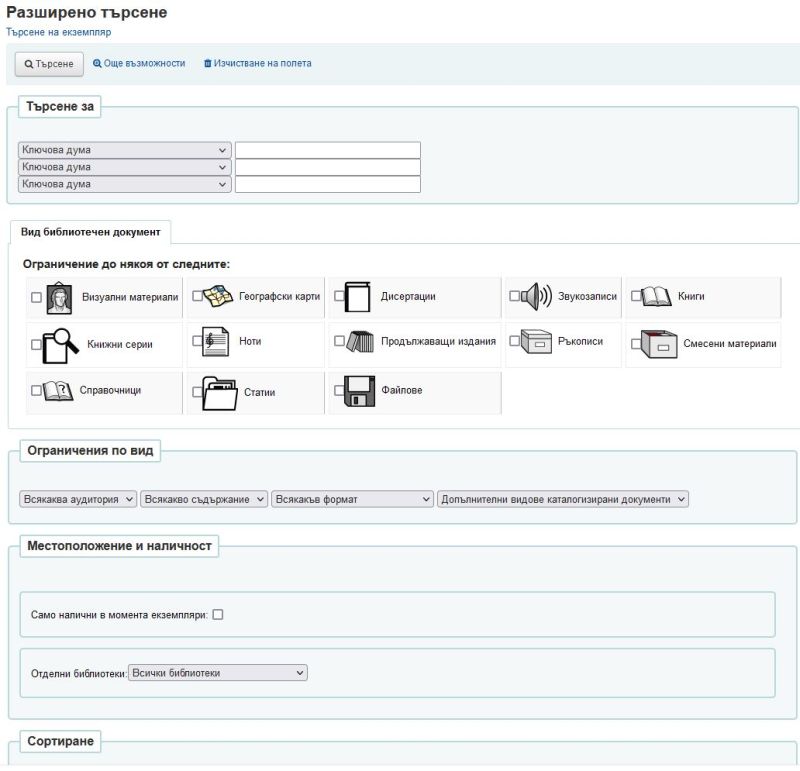Click the Изчистване на полета link
The image size is (800, 771).
coord(258,63)
